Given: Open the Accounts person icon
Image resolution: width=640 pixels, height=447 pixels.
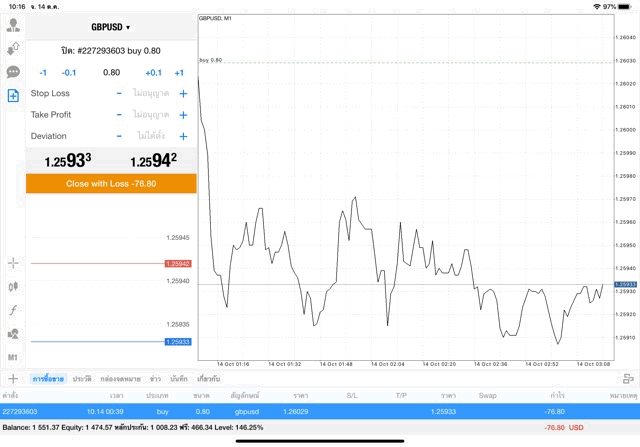Looking at the screenshot, I should click(x=13, y=25).
